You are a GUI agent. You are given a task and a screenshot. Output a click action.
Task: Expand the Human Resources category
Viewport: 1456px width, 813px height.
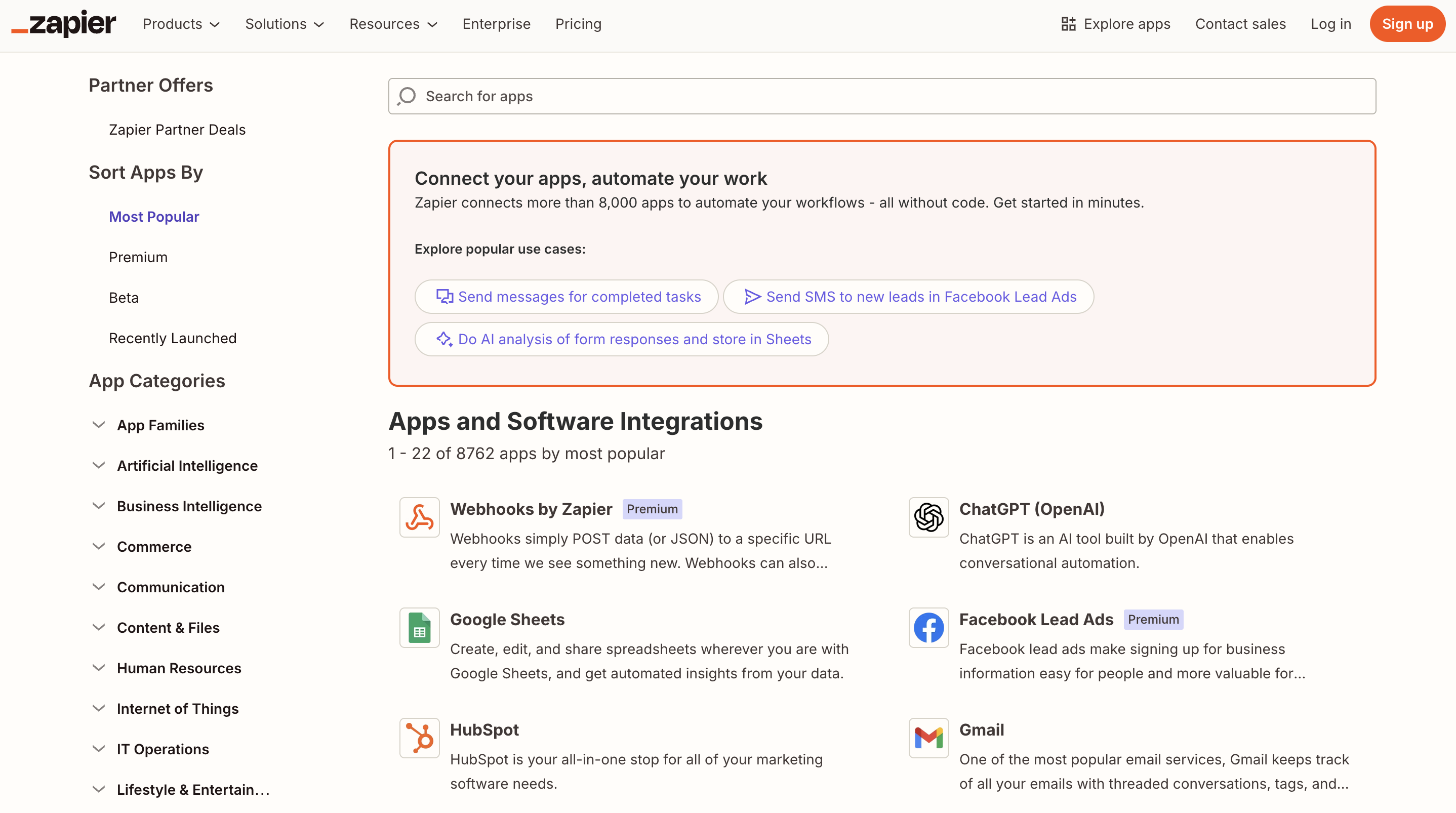coord(98,668)
